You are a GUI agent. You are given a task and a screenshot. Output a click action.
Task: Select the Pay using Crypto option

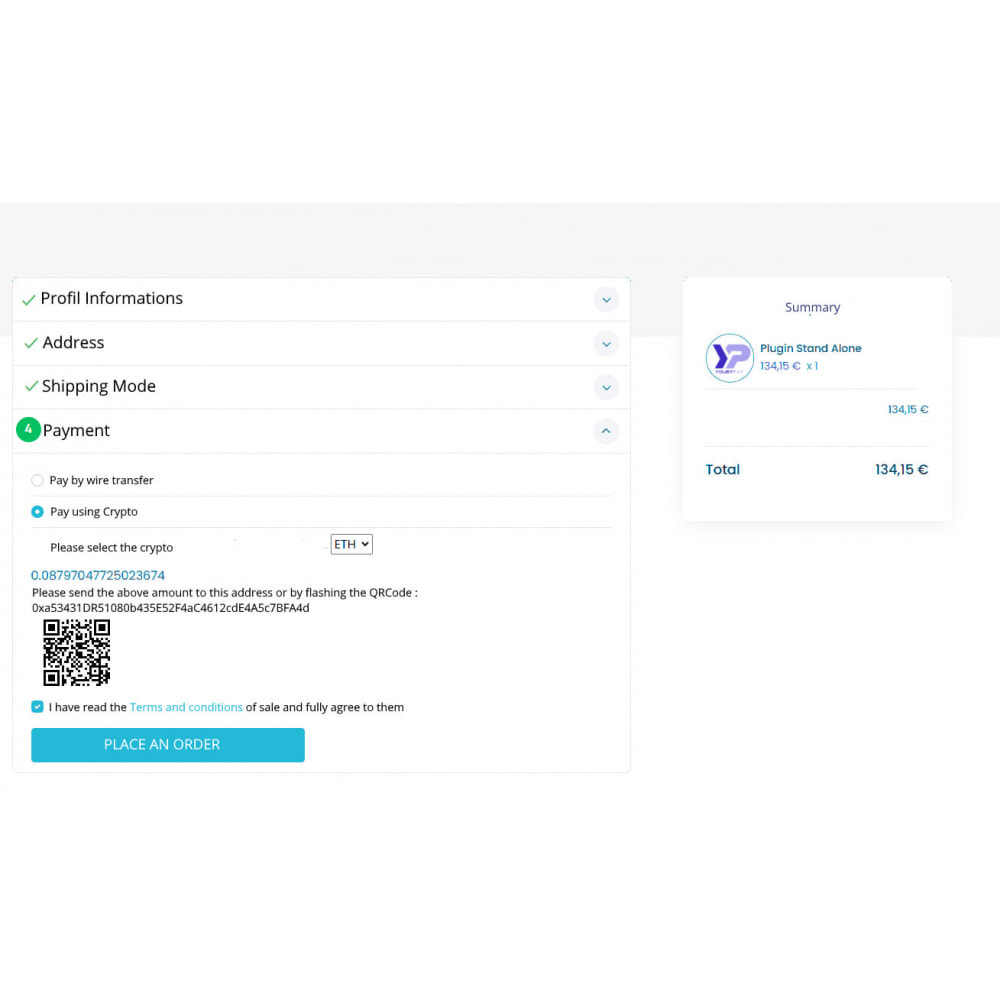click(x=37, y=511)
